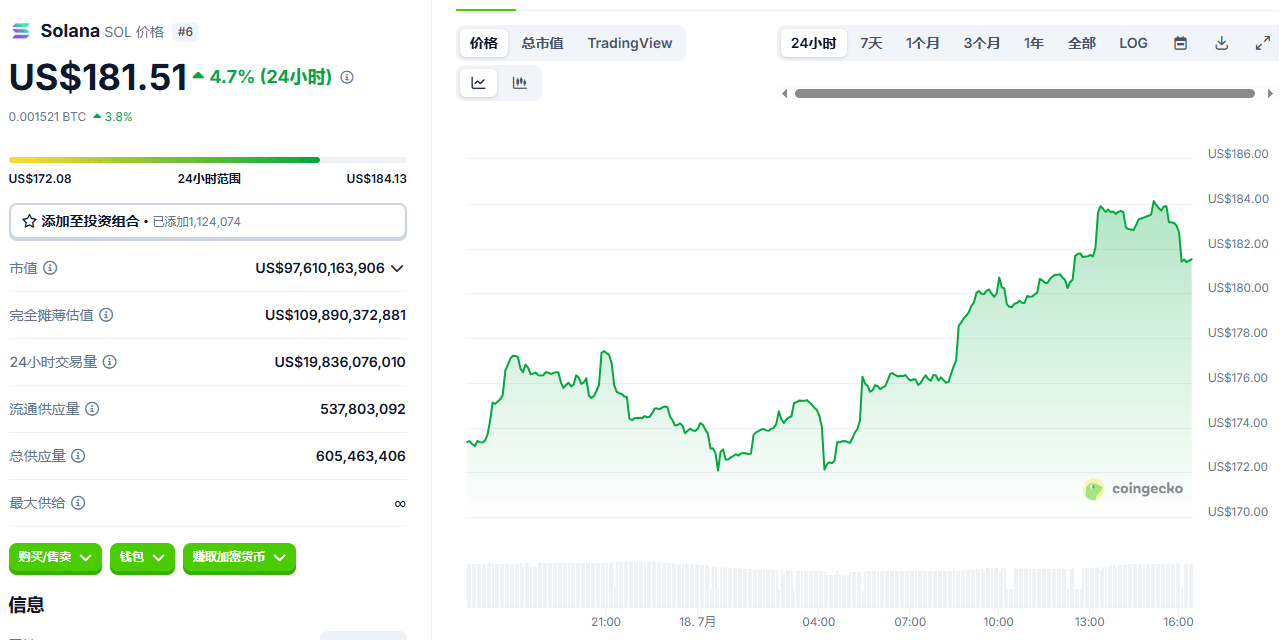Show info tooltip for 总供应量

tap(78, 456)
